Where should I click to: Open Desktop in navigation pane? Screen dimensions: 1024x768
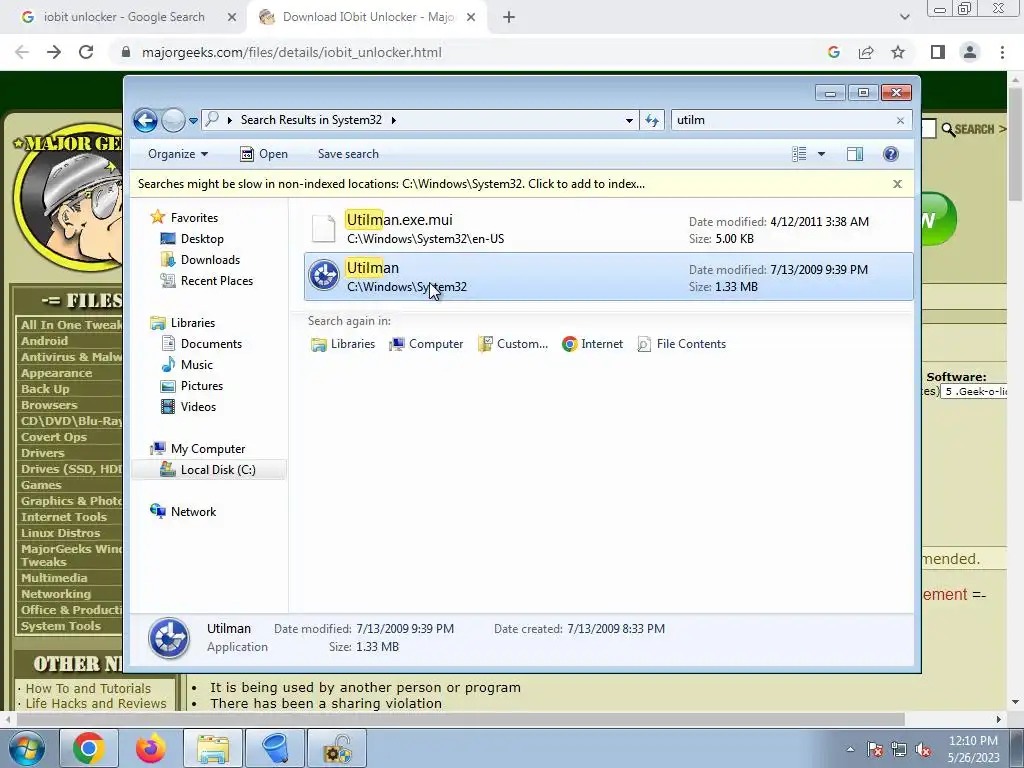pos(202,239)
